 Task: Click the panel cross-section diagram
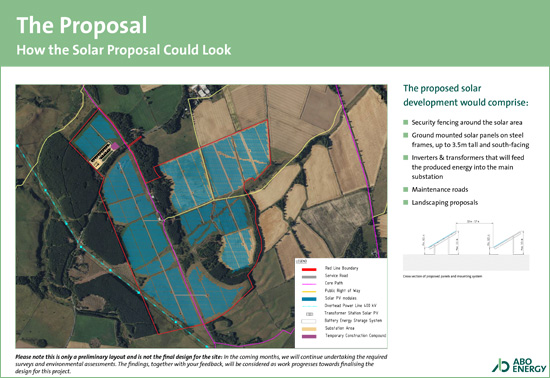(x=466, y=247)
